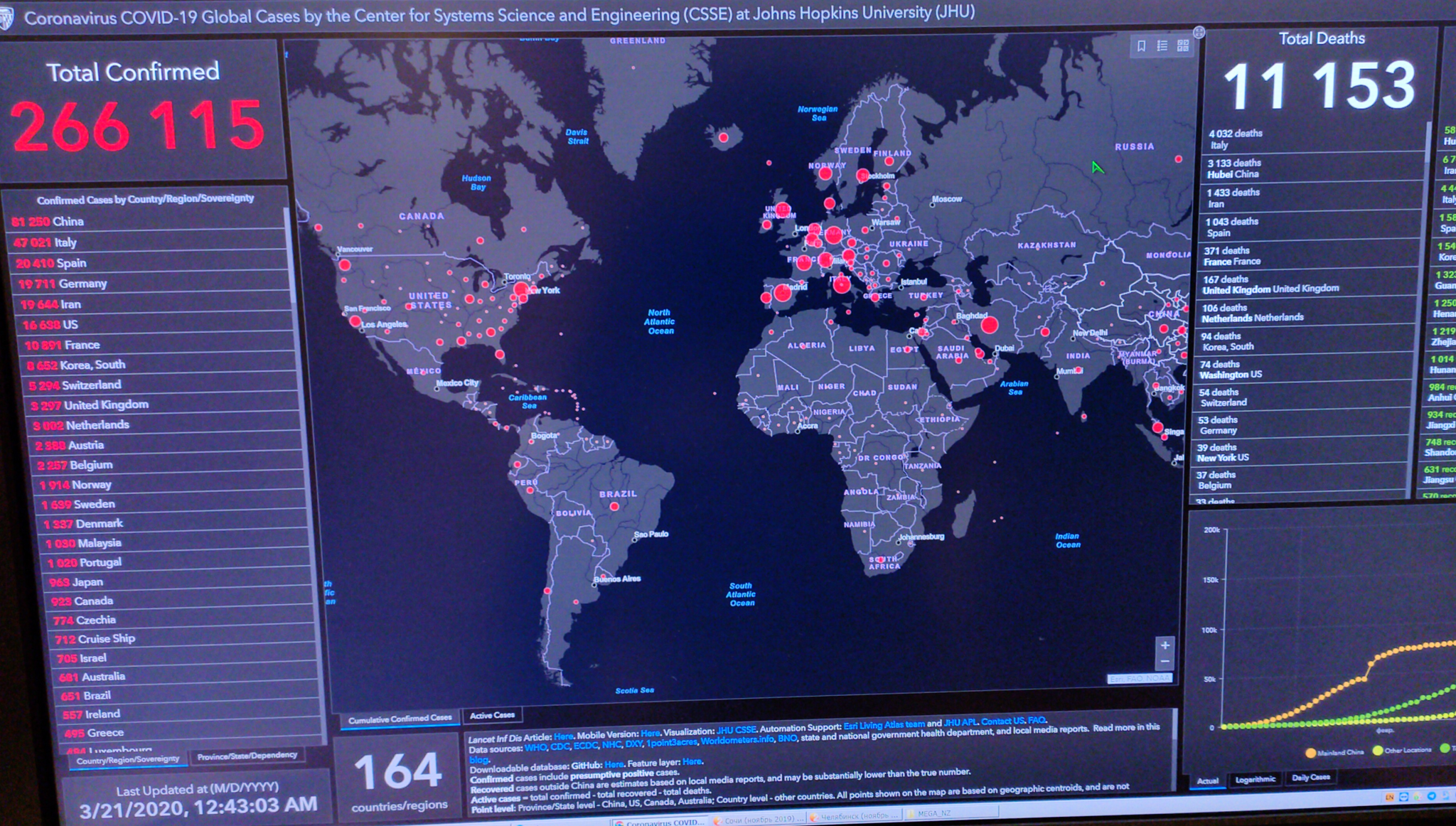The height and width of the screenshot is (826, 1456).
Task: Click the EN language indicator in tray
Action: point(1389,797)
